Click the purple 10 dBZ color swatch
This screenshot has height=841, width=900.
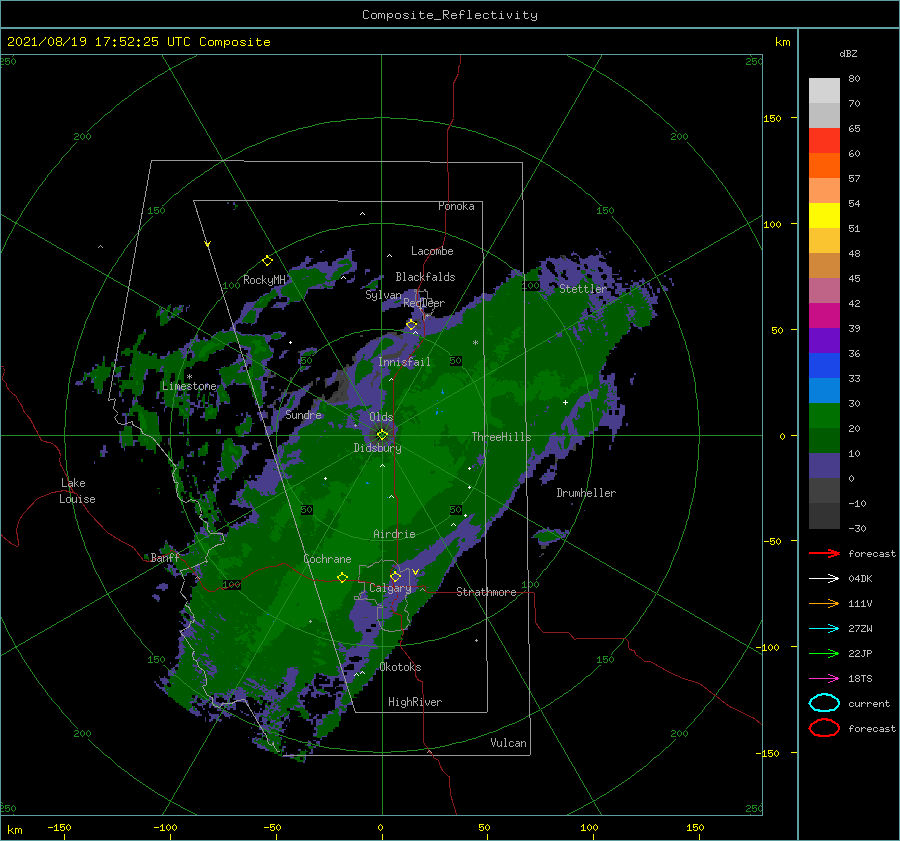point(824,466)
